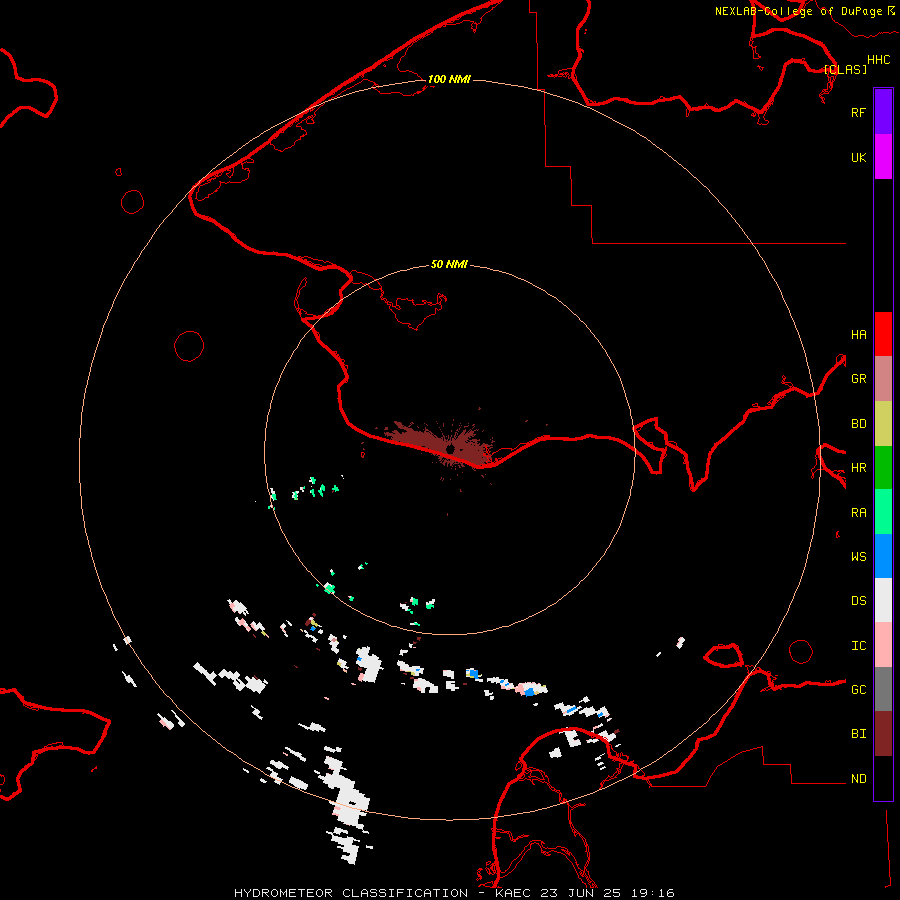The width and height of the screenshot is (900, 900).
Task: Click the RF purple legend swatch
Action: pyautogui.click(x=883, y=112)
